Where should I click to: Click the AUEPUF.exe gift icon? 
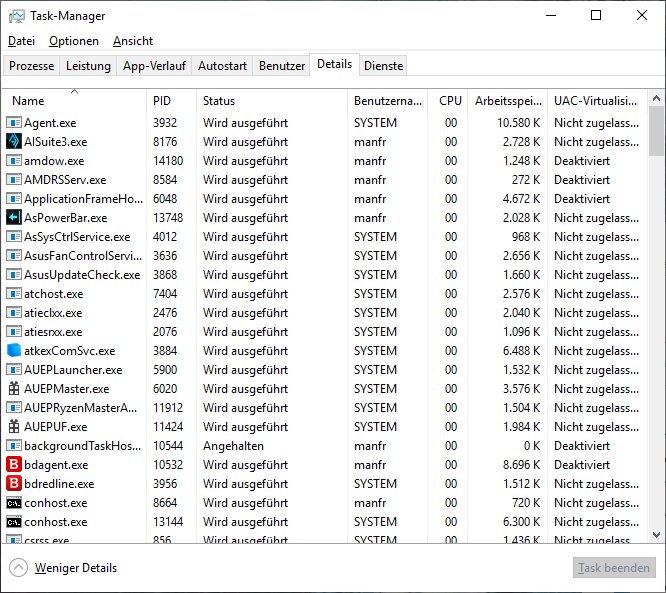(x=14, y=426)
